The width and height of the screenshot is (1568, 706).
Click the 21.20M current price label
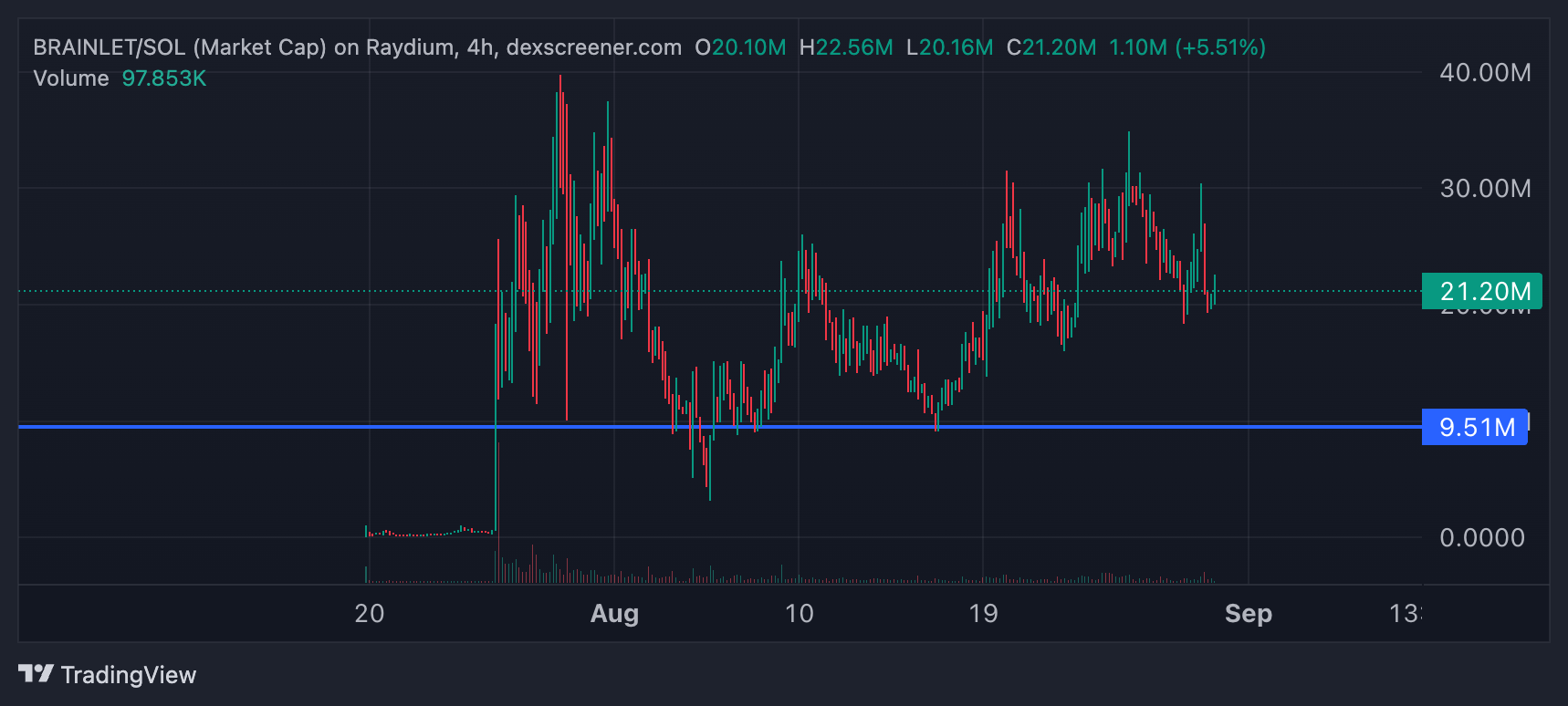(1482, 291)
